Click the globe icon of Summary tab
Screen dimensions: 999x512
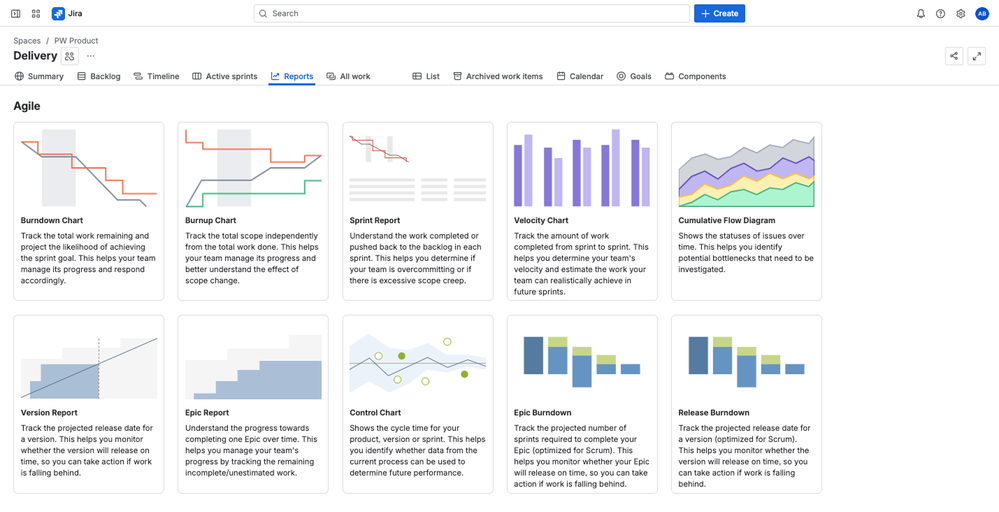pos(19,76)
